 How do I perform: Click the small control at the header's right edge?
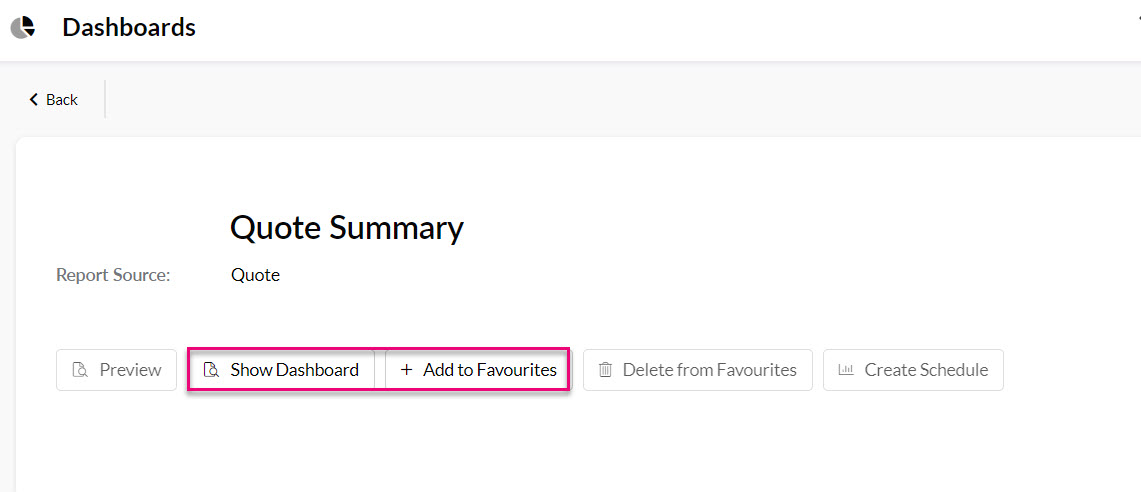click(x=1138, y=20)
